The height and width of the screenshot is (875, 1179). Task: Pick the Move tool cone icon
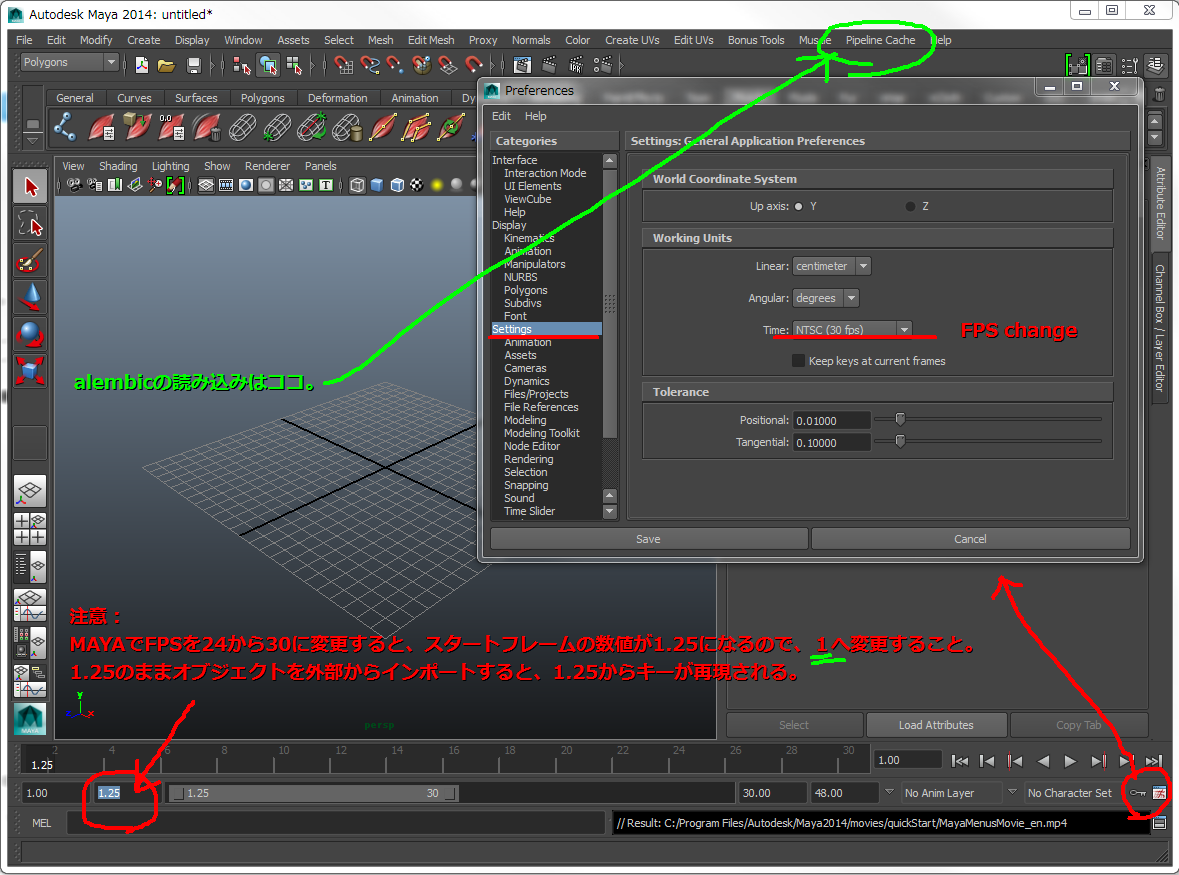tap(30, 297)
